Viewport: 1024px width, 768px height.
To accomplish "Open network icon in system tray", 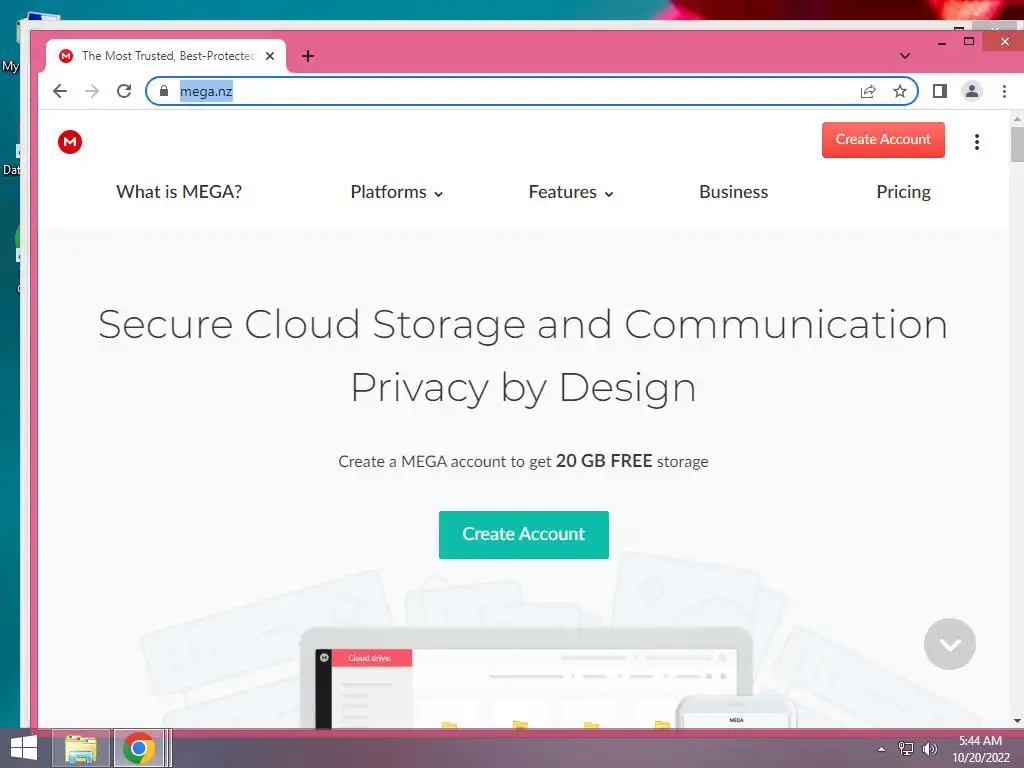I will [906, 749].
